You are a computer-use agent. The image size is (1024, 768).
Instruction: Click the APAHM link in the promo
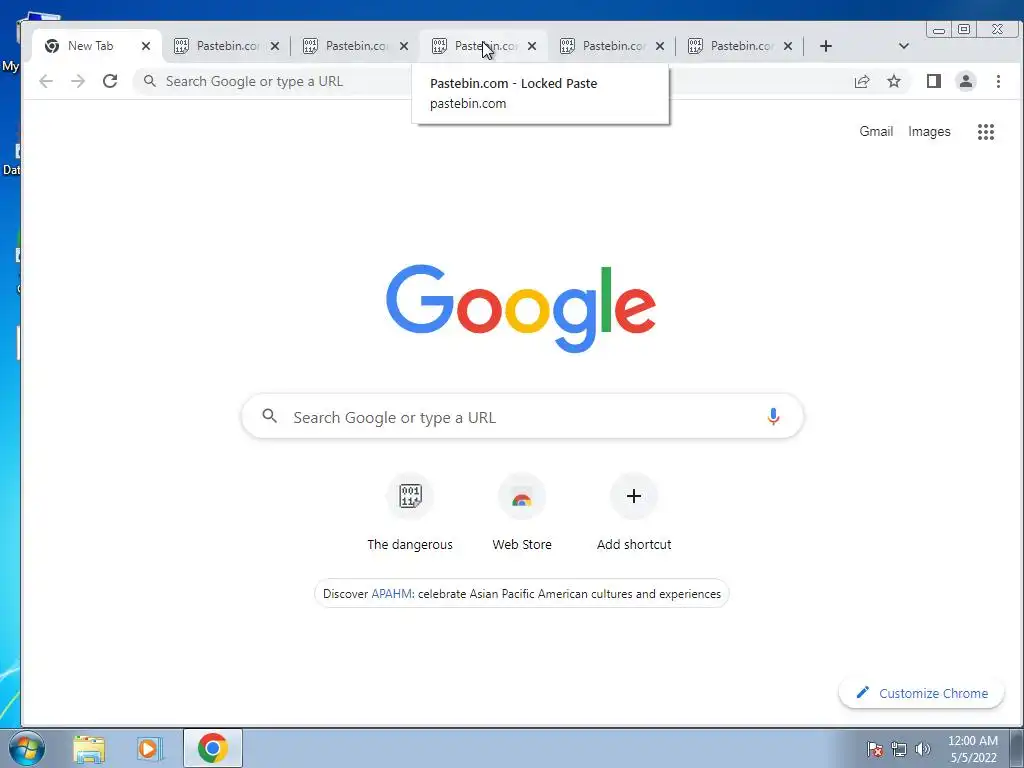pos(391,594)
